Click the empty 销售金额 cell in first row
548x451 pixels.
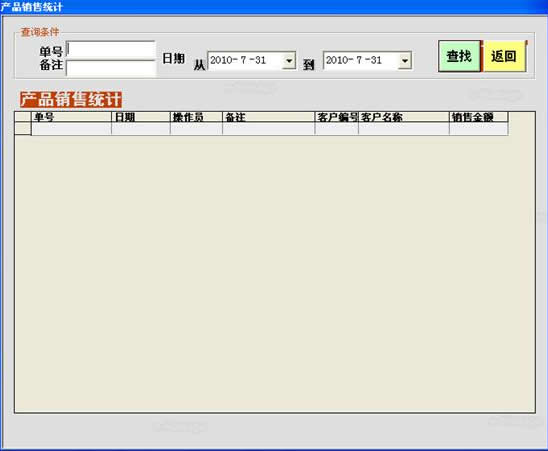coord(479,129)
